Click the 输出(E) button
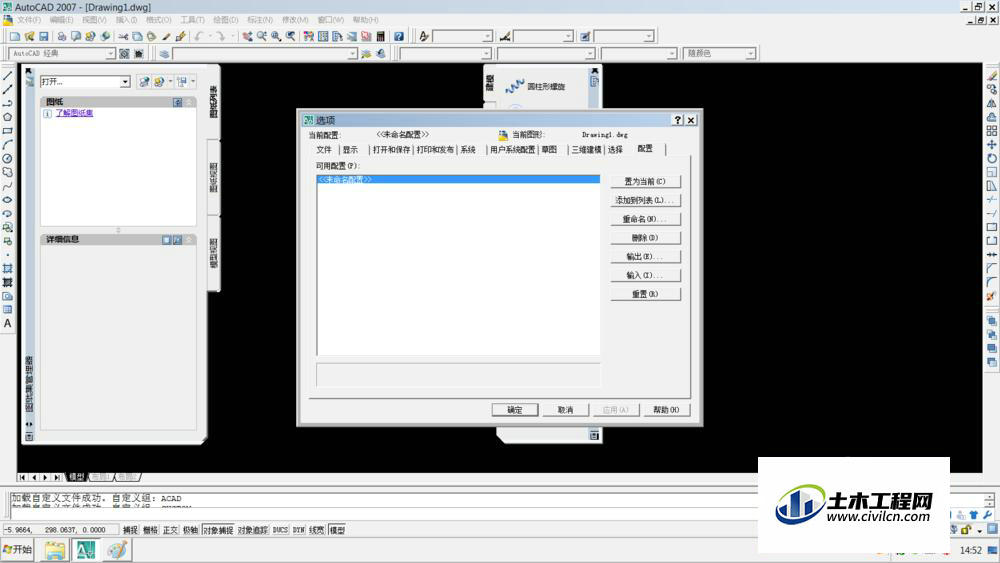The height and width of the screenshot is (563, 1000). coord(645,257)
